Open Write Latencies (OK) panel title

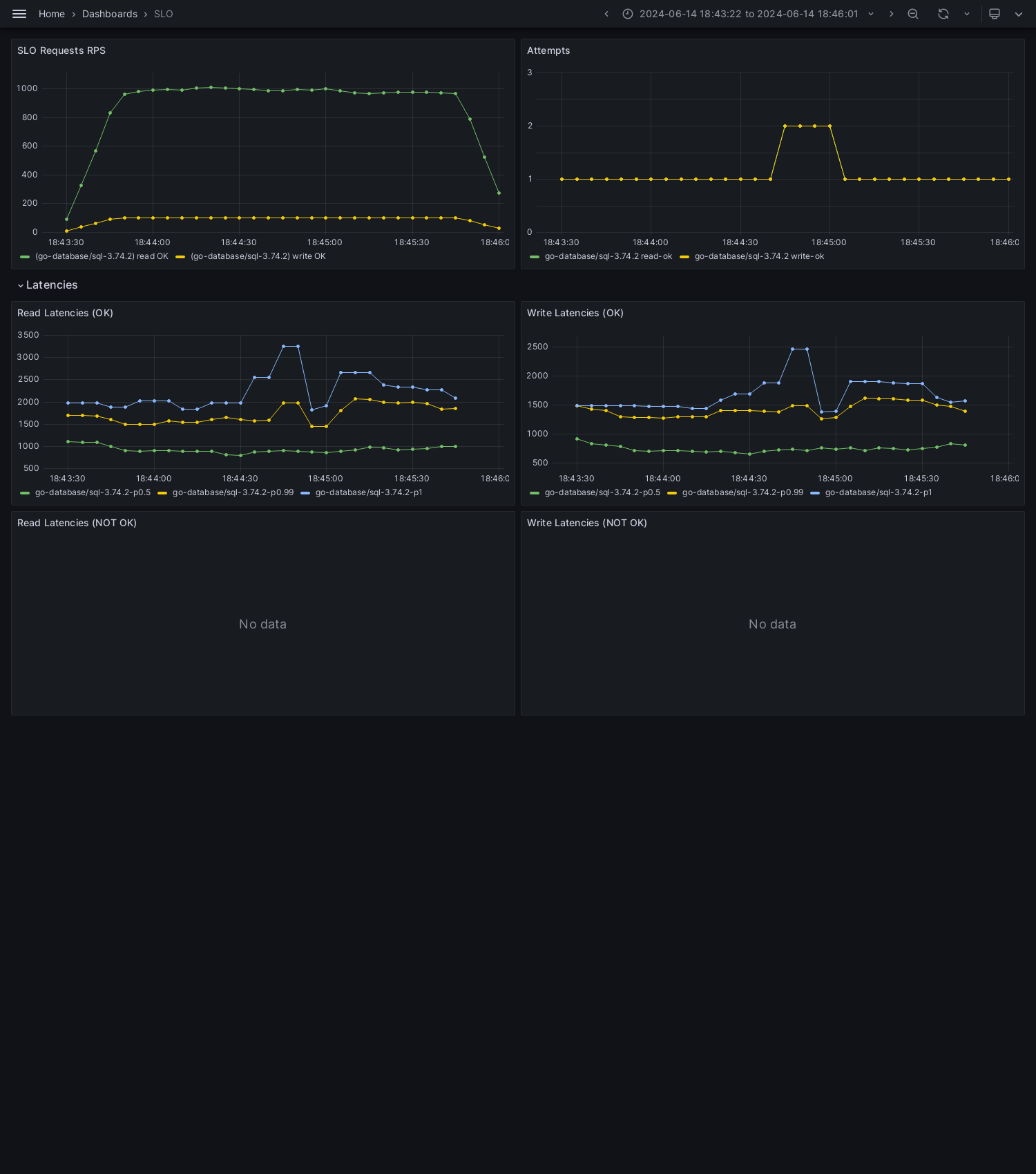point(575,313)
